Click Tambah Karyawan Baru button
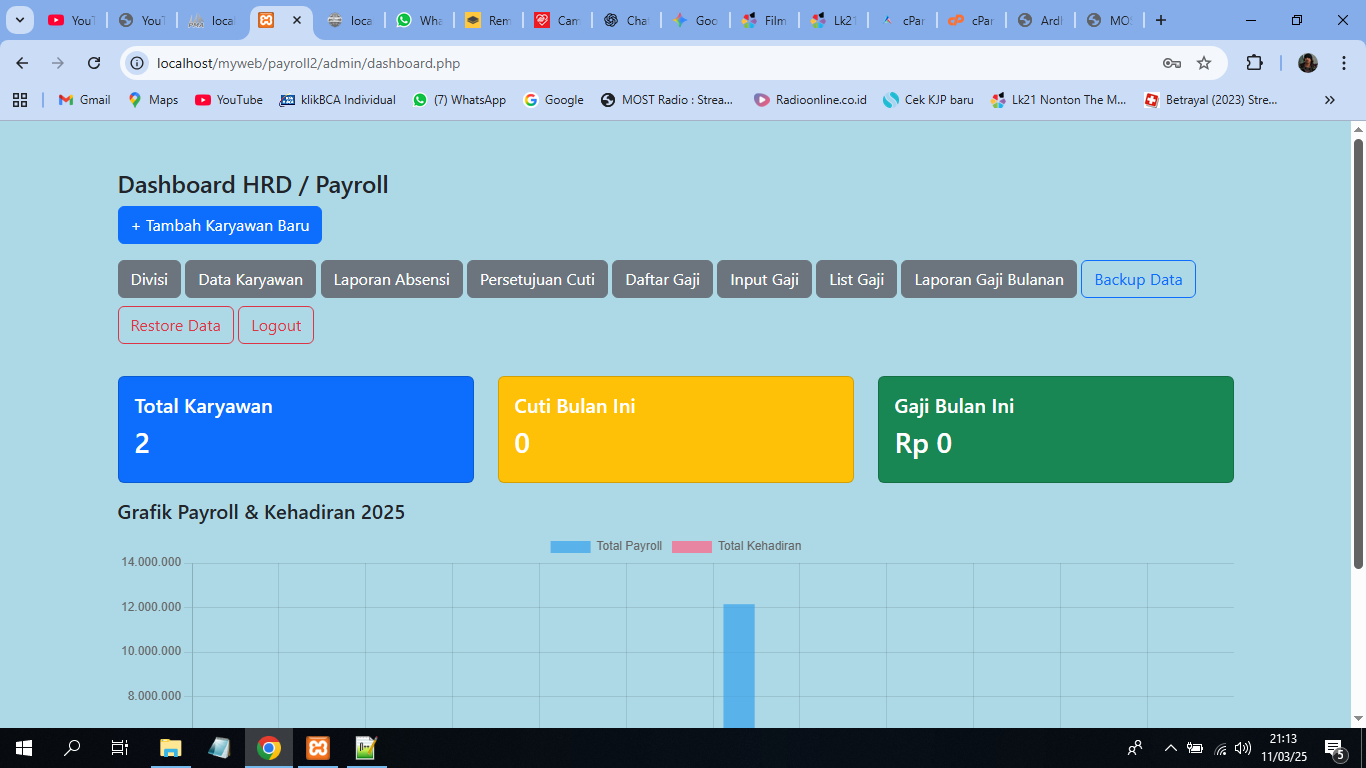This screenshot has width=1366, height=768. tap(219, 225)
